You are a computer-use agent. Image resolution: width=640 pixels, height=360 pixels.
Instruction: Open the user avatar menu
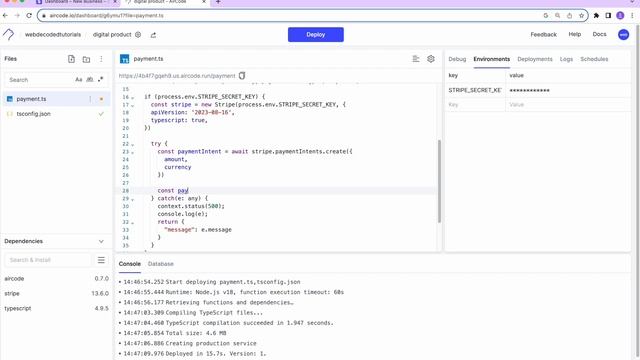[623, 35]
